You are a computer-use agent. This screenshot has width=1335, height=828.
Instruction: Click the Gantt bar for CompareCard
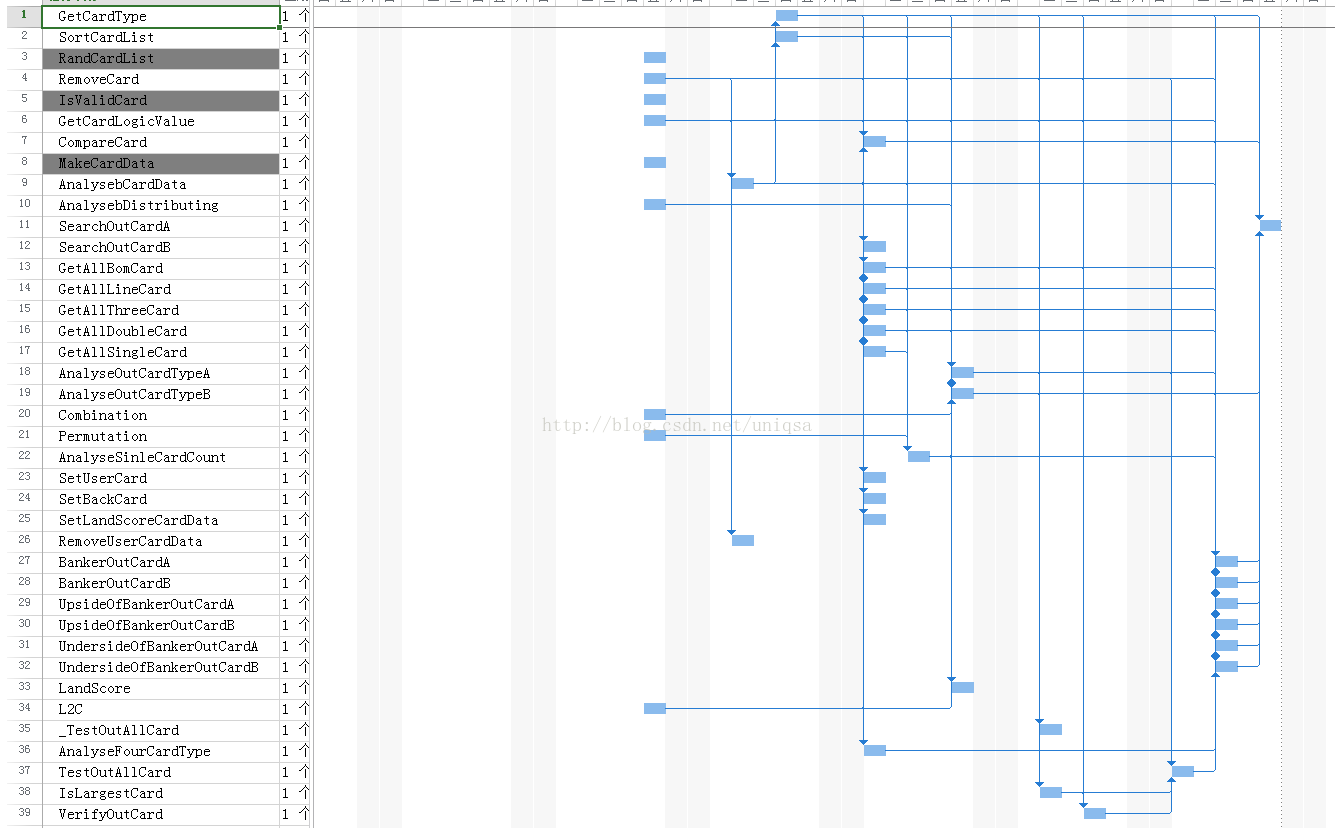coord(875,141)
